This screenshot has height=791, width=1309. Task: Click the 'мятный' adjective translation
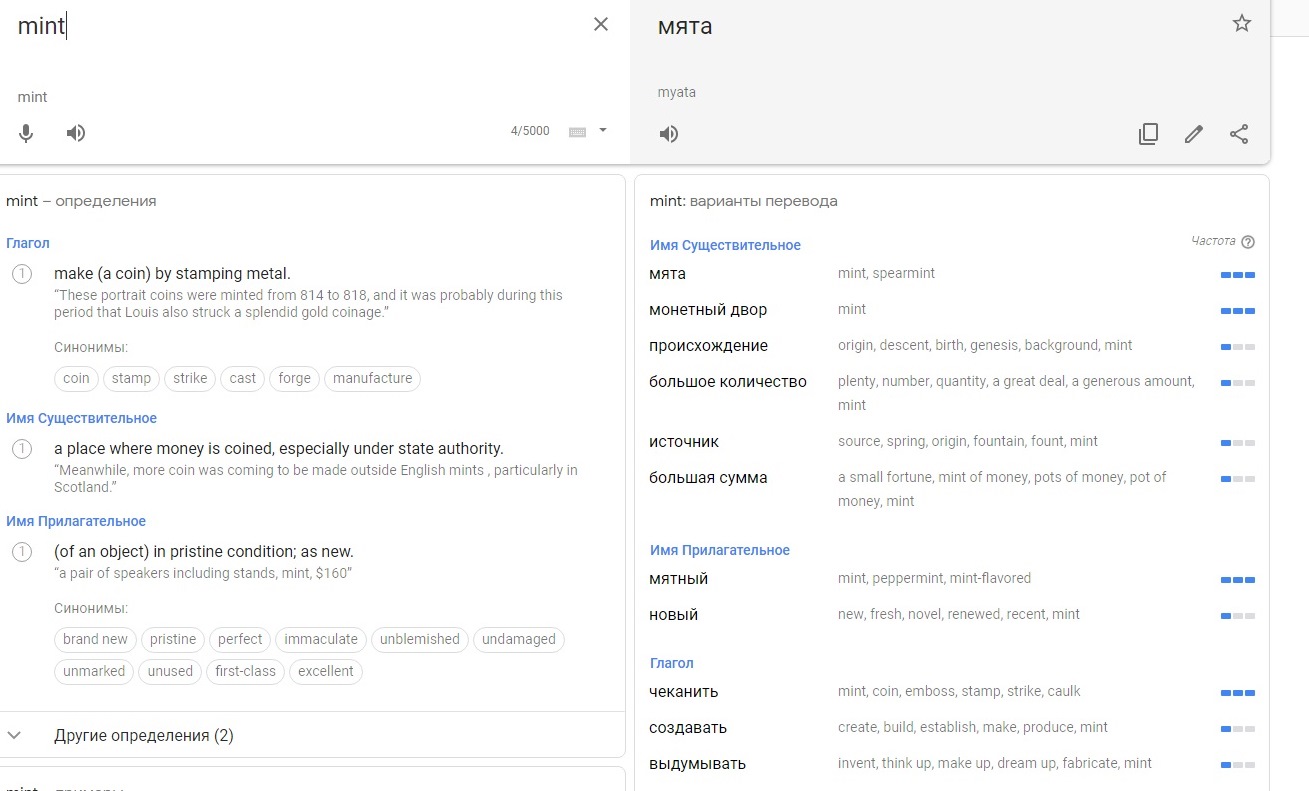(679, 579)
